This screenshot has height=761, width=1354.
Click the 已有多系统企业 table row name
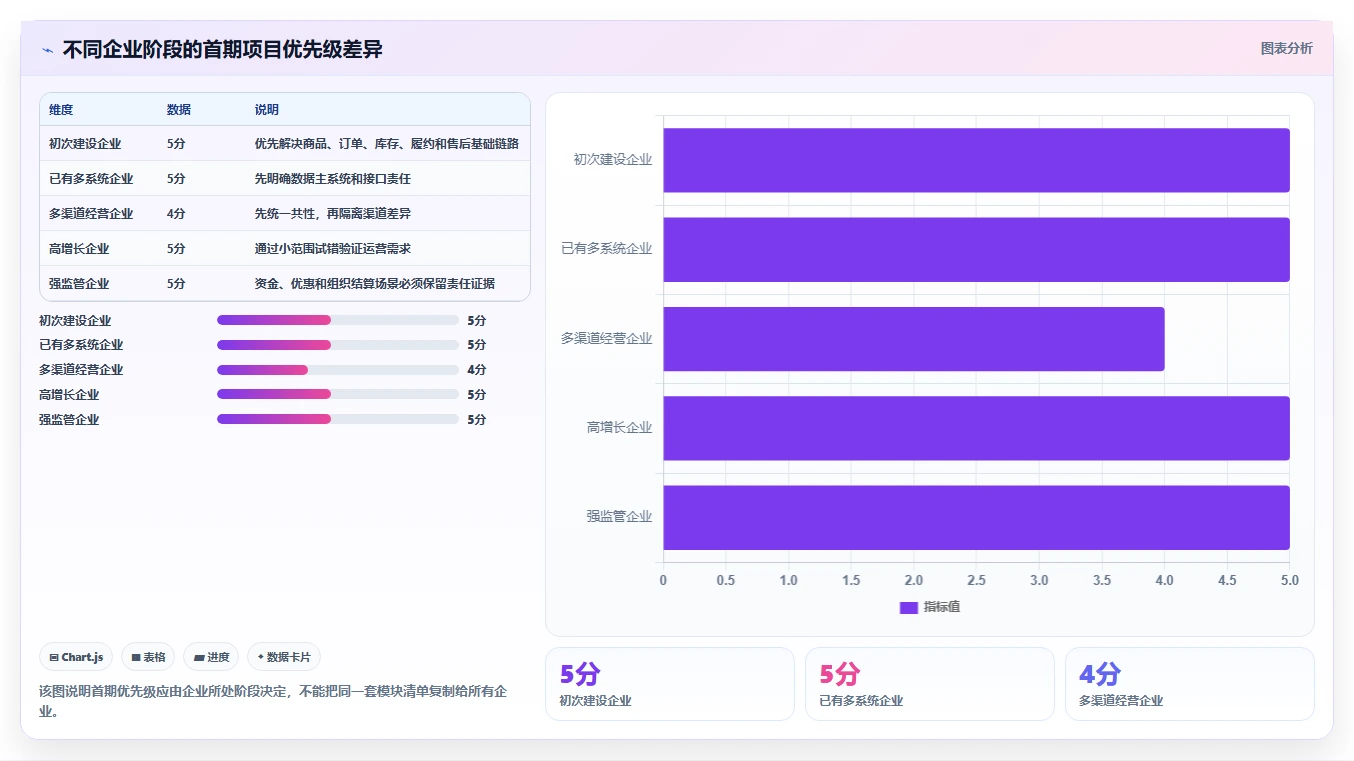click(x=91, y=179)
